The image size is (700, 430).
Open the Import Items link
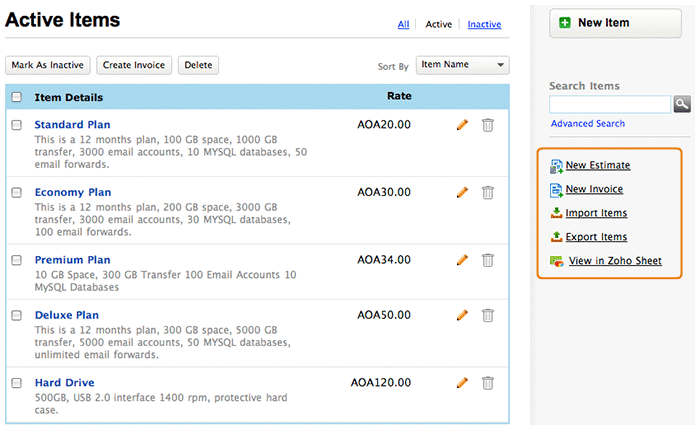[596, 213]
